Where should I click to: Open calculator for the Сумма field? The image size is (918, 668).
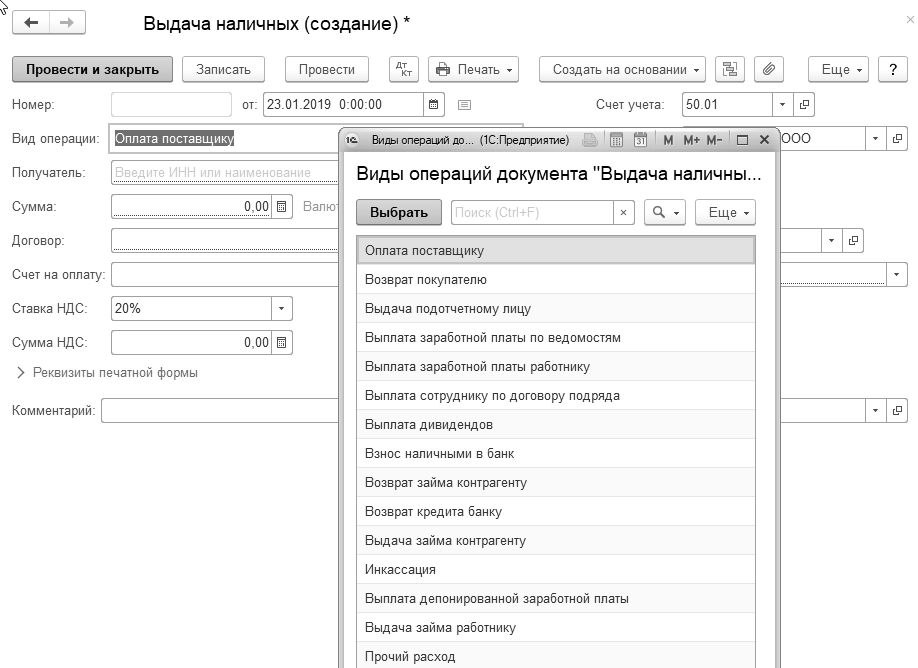282,207
